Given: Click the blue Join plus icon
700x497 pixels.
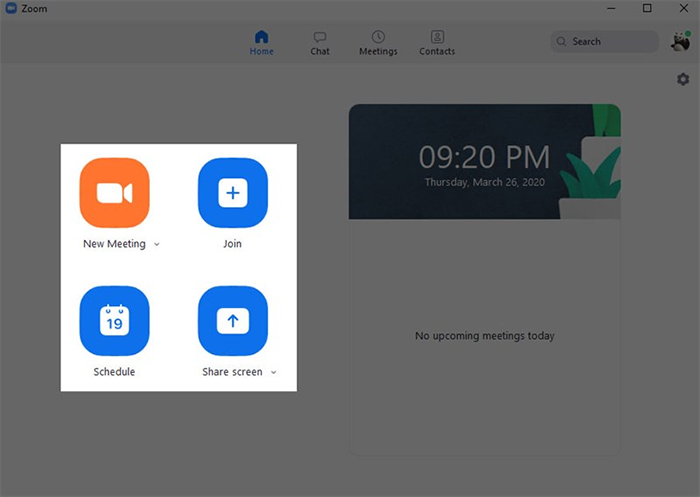Looking at the screenshot, I should (233, 193).
